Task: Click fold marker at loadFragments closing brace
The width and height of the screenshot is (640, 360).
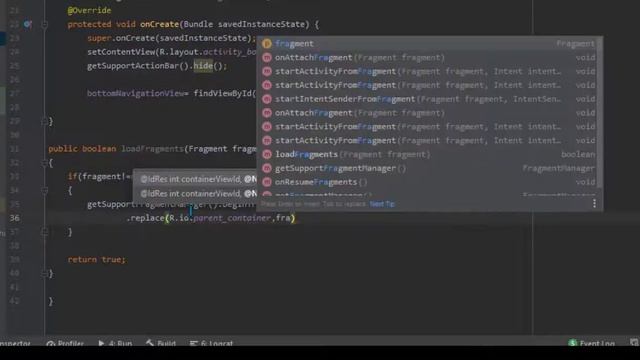Action: (x=44, y=273)
